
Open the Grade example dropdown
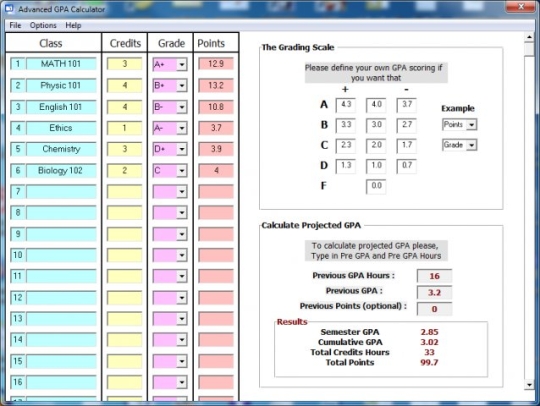[472, 145]
